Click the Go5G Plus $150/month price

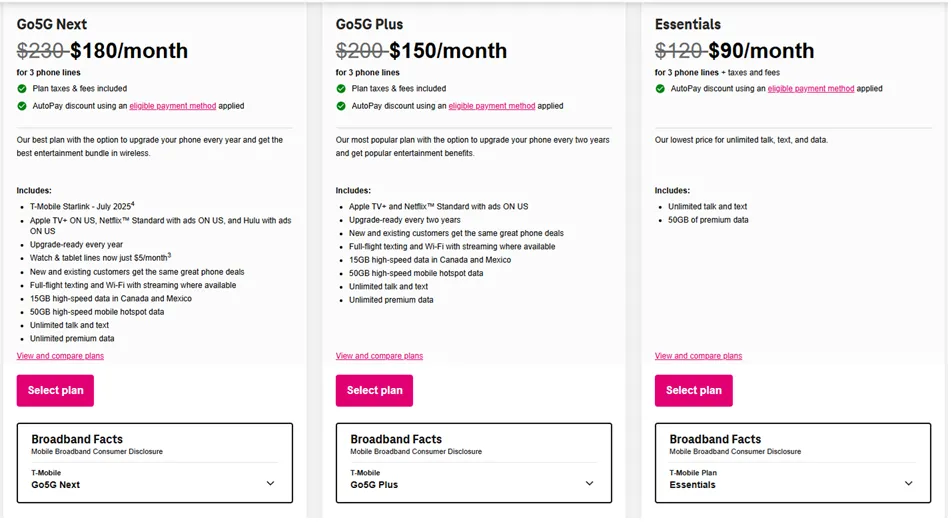(x=448, y=51)
